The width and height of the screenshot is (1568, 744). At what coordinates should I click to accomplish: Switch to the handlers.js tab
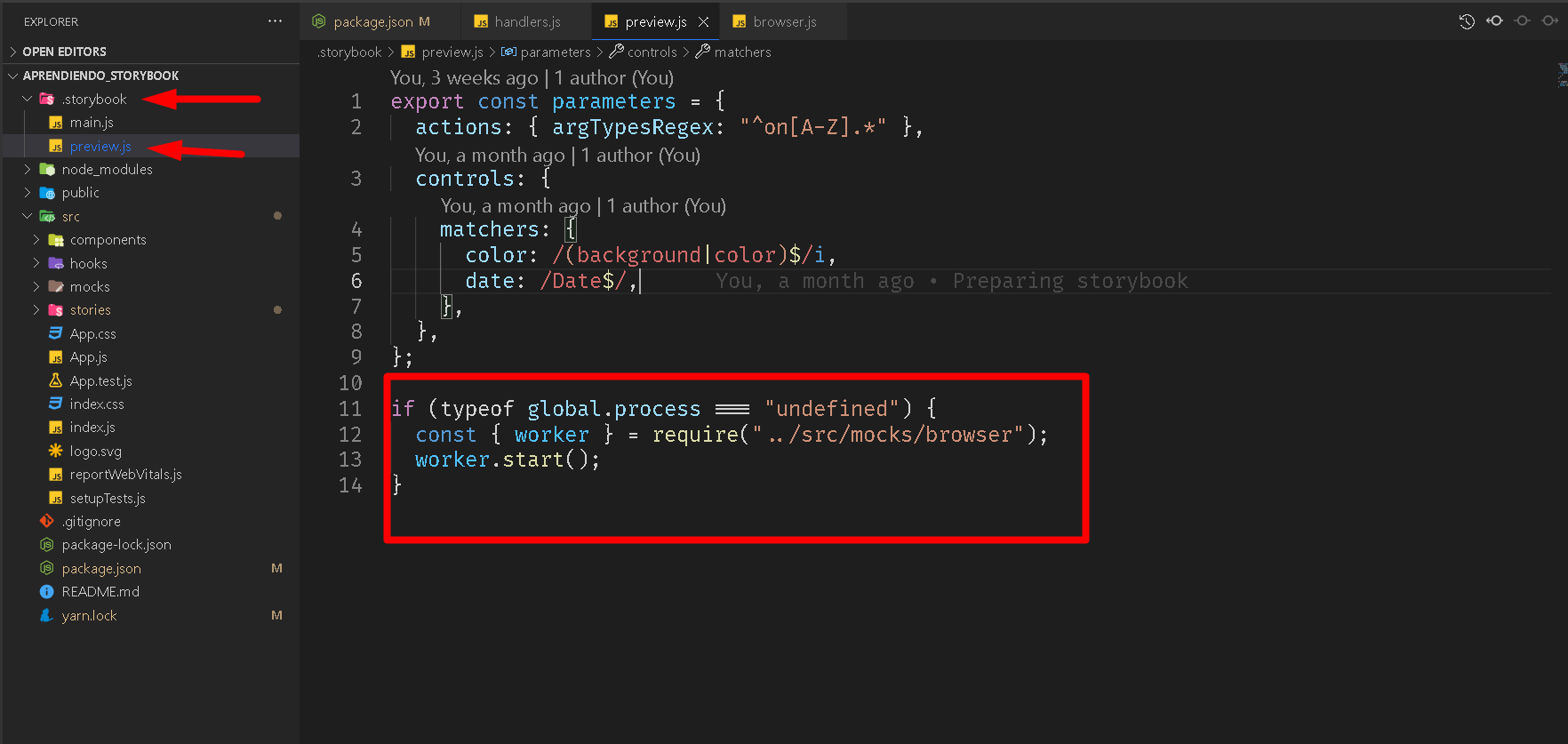pos(526,22)
